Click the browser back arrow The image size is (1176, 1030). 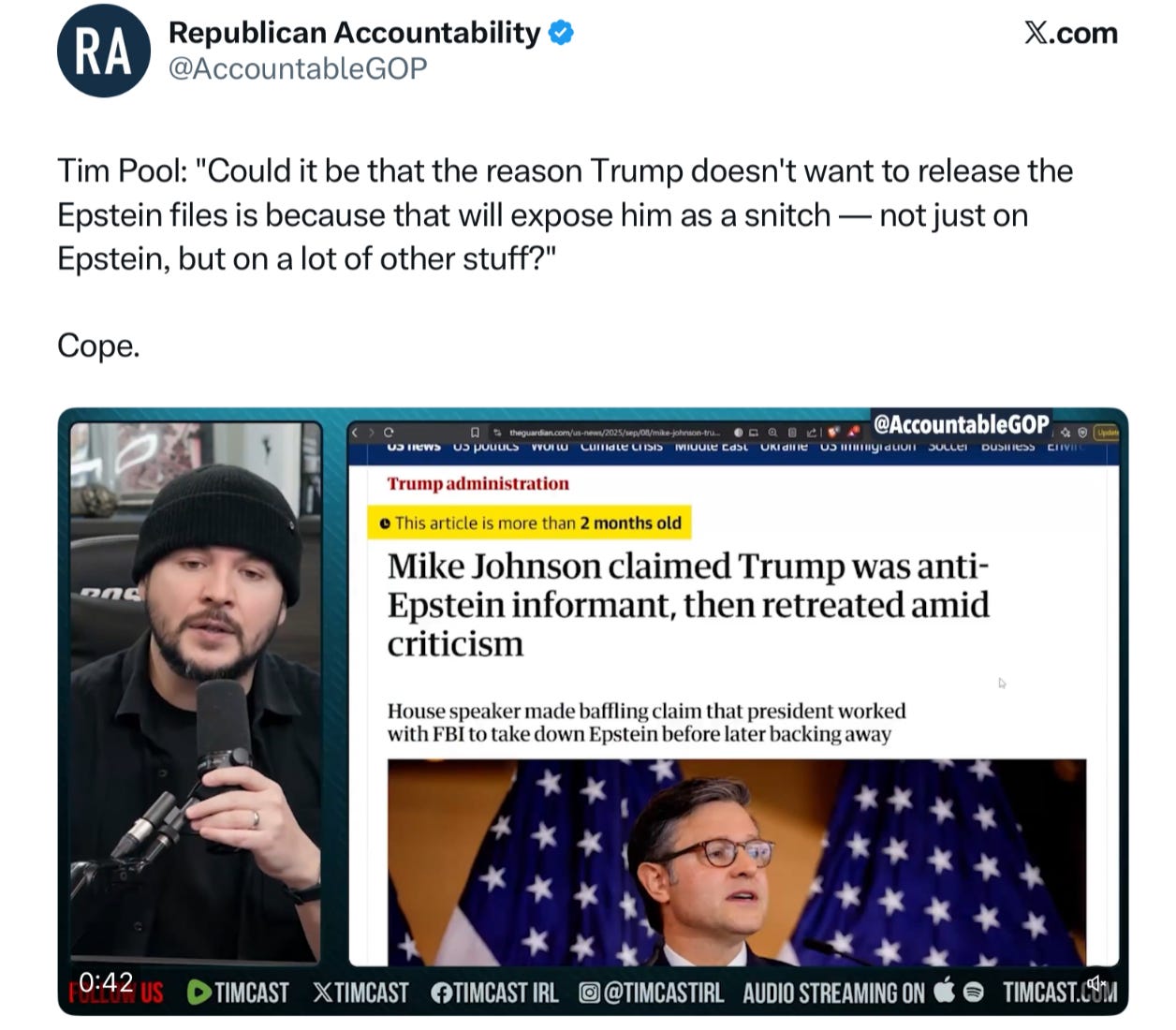click(x=355, y=433)
